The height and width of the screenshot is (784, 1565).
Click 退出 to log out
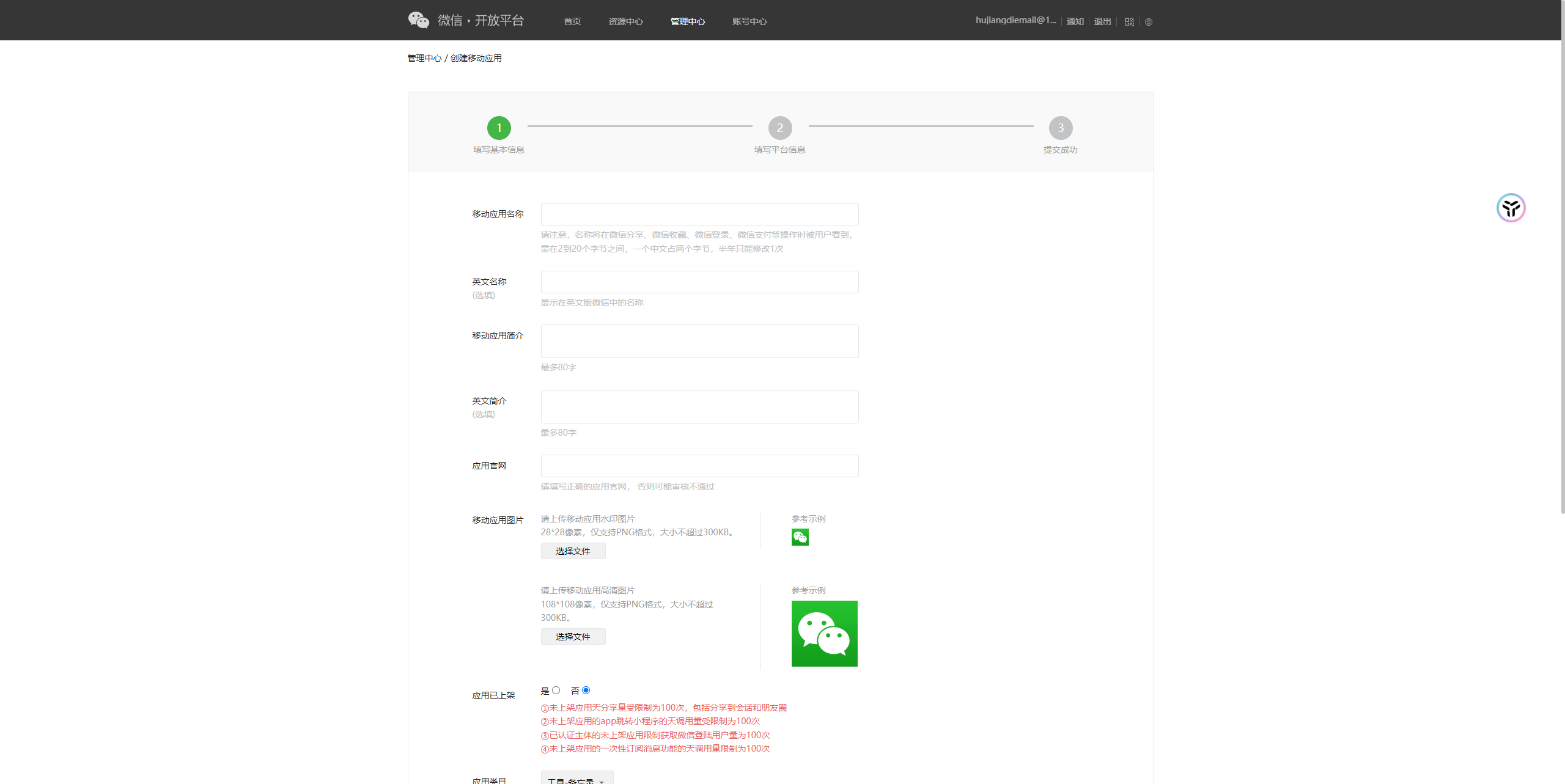1102,21
